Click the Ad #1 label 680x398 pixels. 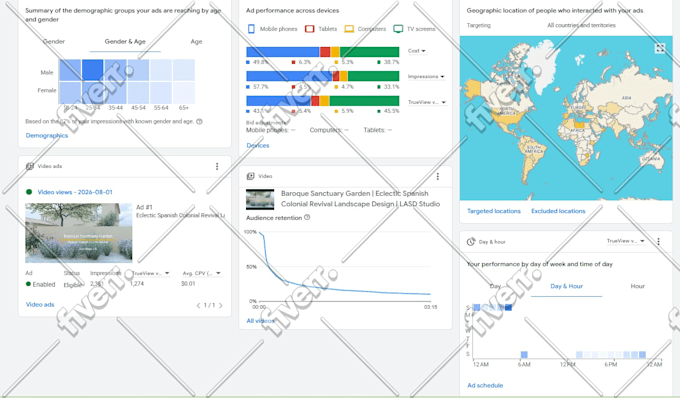pos(144,207)
